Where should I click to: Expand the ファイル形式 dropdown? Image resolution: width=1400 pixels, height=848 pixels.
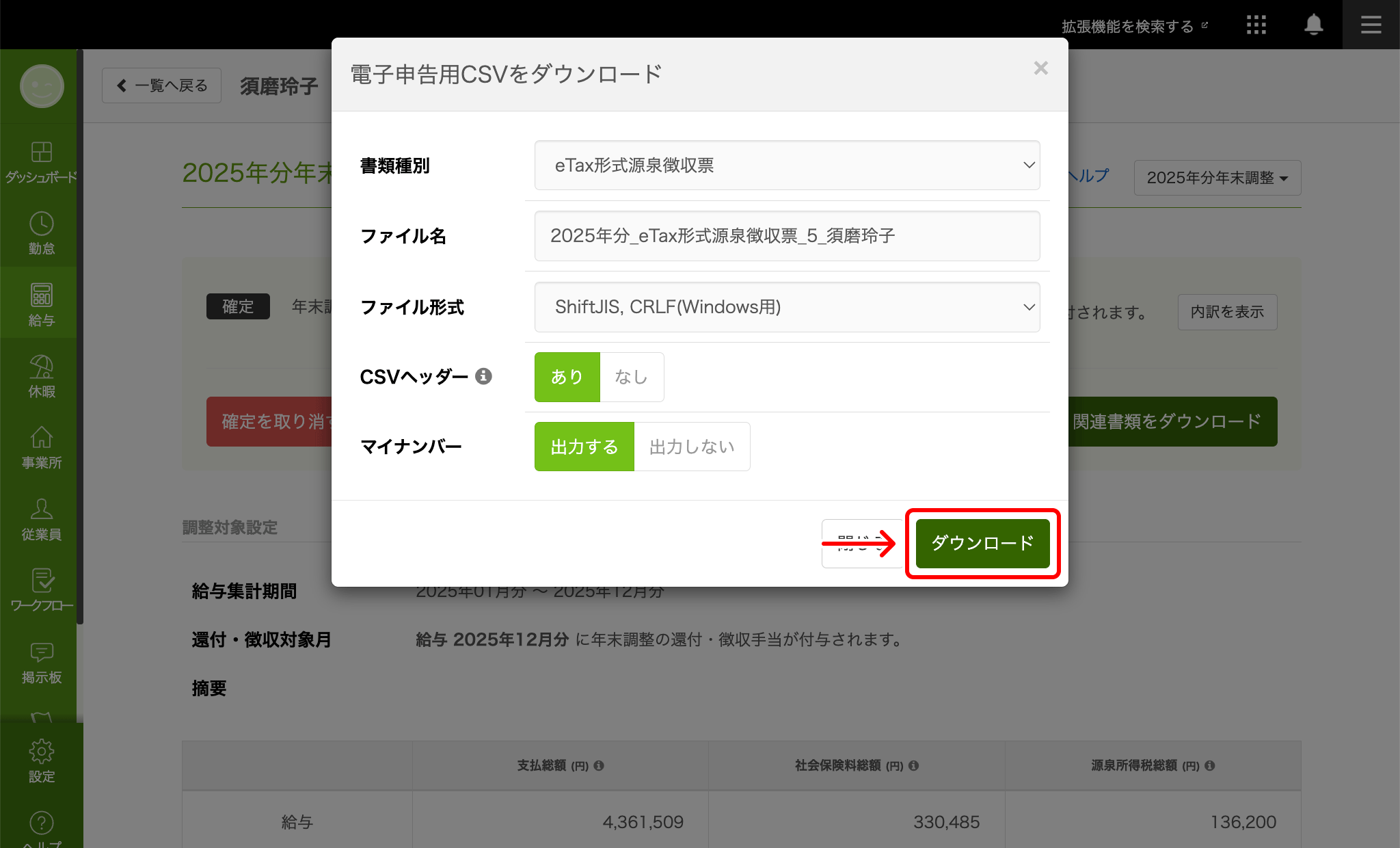pyautogui.click(x=787, y=307)
